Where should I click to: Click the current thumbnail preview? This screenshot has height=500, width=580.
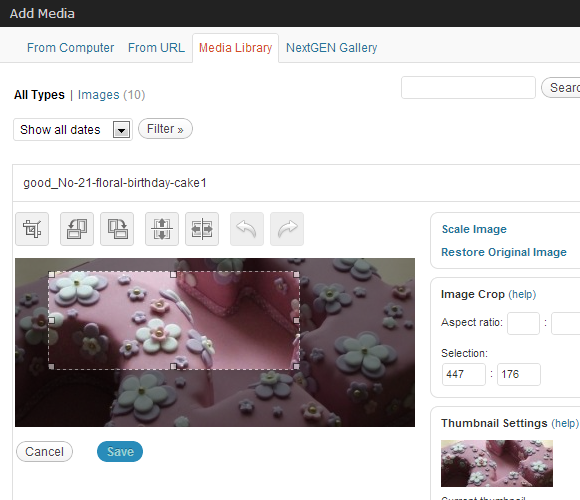pos(497,463)
